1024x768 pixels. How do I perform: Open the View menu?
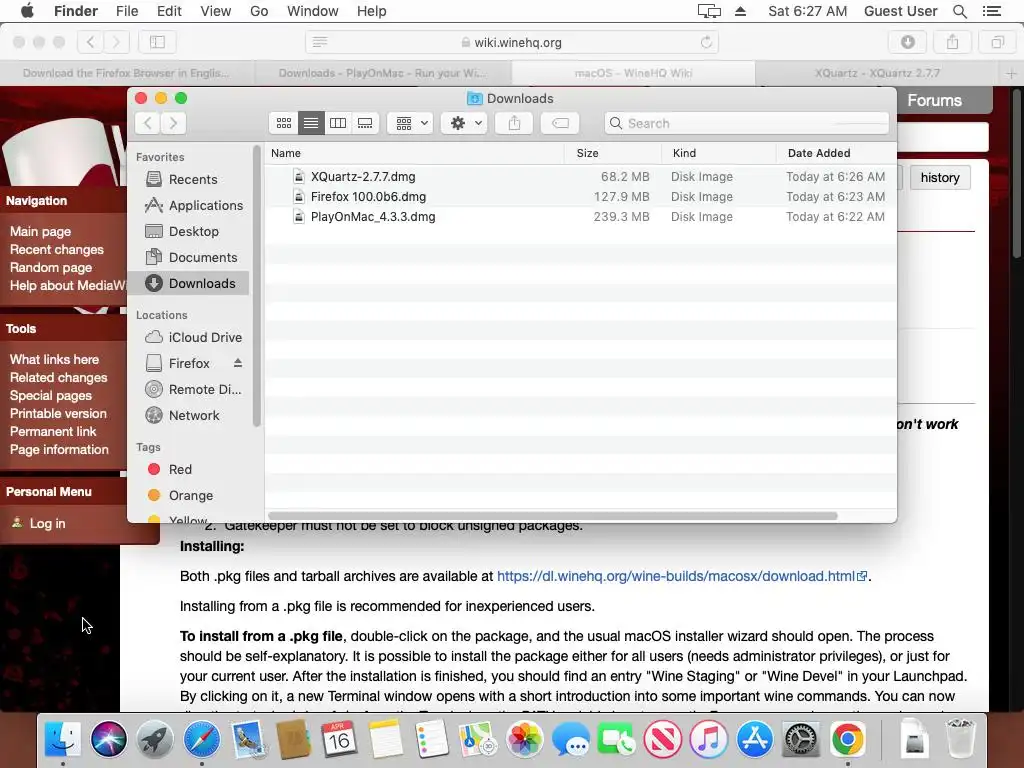point(216,11)
